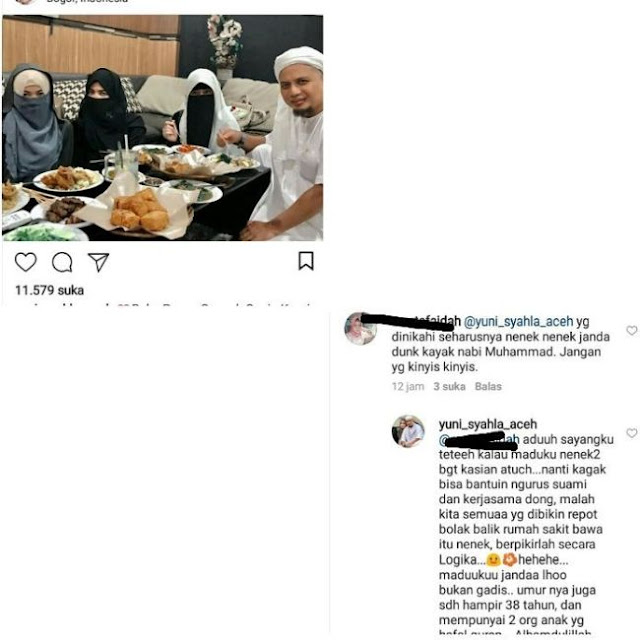Open first commenter's profile picture
This screenshot has height=640, width=640.
pyautogui.click(x=361, y=329)
